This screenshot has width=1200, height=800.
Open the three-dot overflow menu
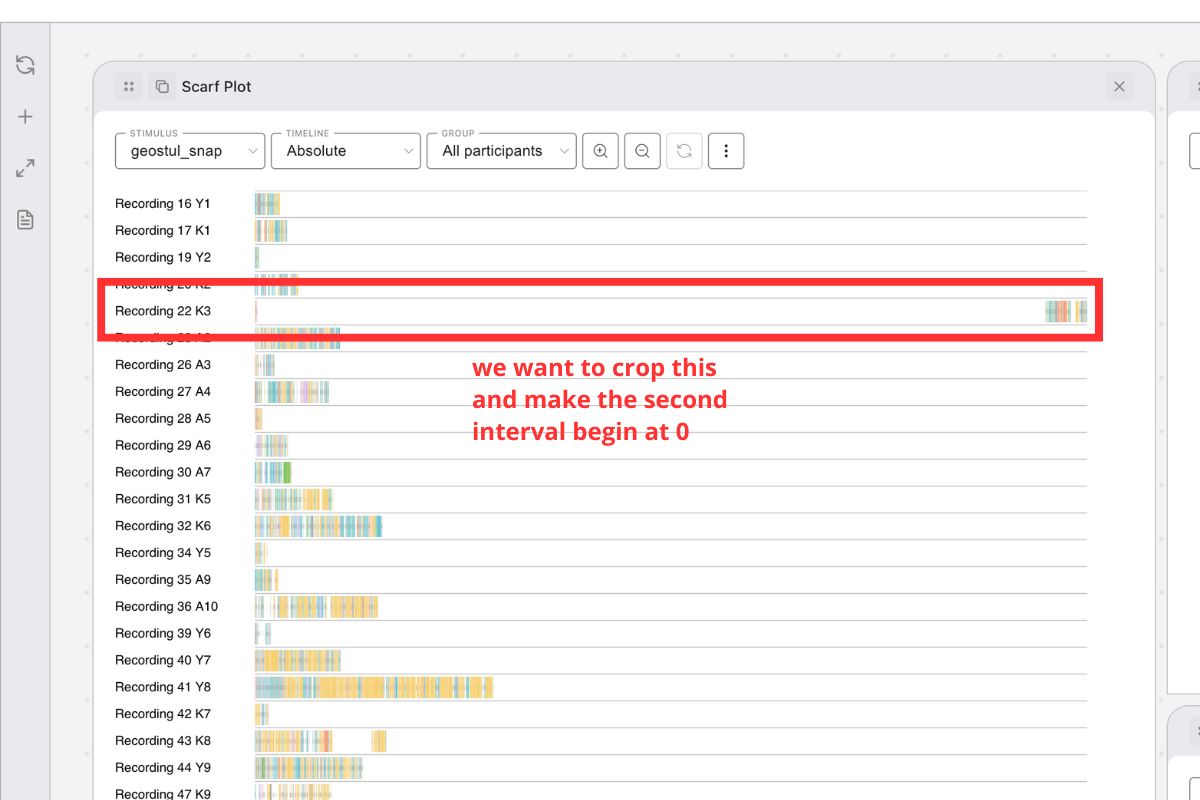726,151
